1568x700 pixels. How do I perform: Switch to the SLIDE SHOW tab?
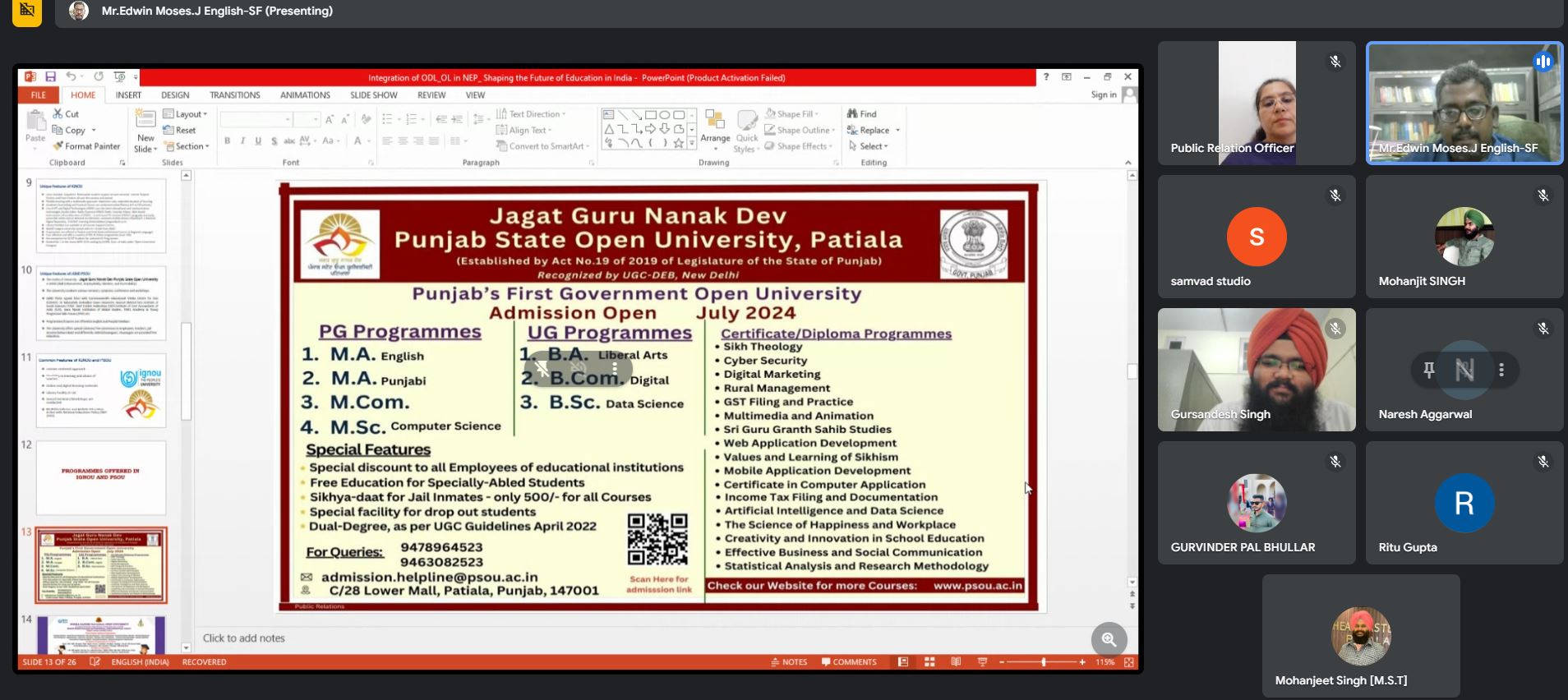(374, 95)
